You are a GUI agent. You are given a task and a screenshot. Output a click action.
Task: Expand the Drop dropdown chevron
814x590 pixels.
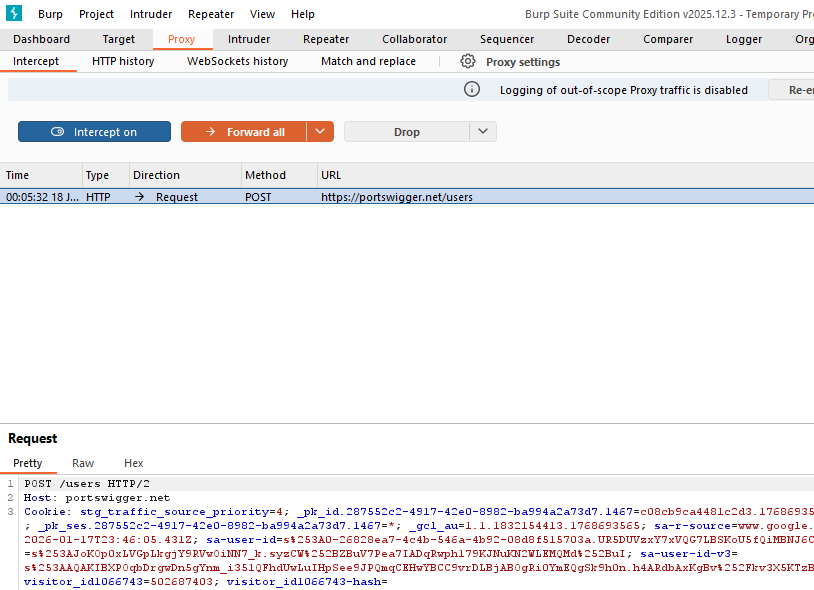483,132
